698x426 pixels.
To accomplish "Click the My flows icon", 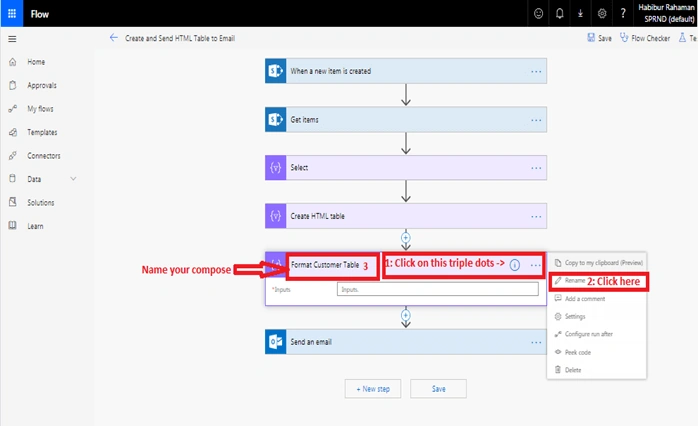I will pyautogui.click(x=13, y=109).
